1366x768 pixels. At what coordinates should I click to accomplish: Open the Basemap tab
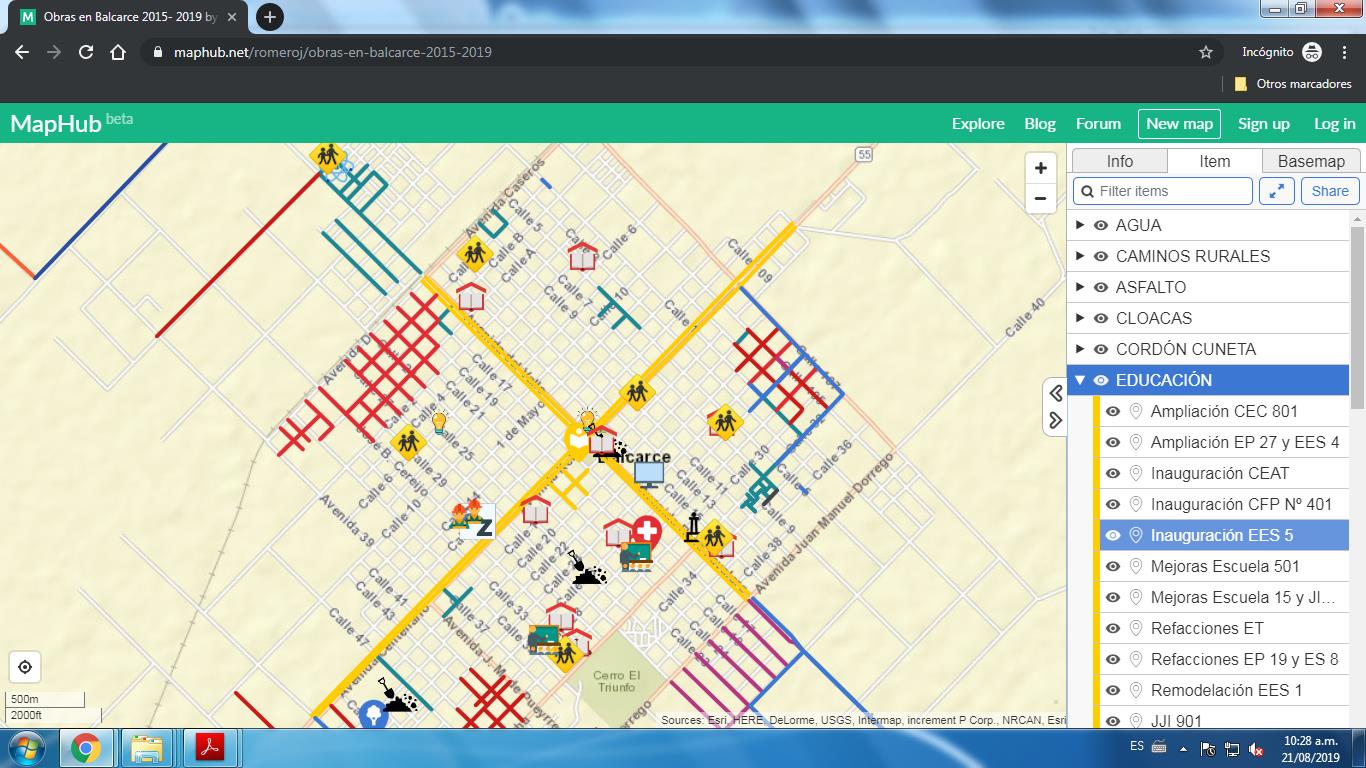pos(1311,161)
